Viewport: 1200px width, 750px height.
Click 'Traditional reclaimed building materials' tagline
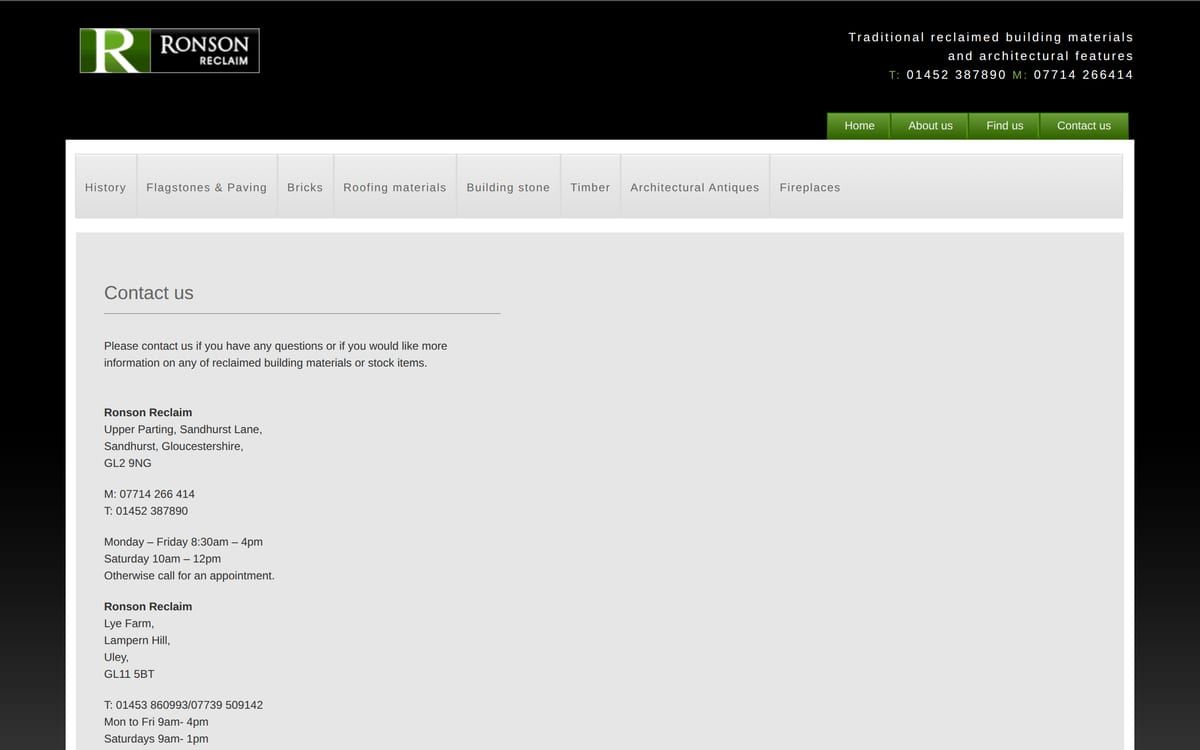pyautogui.click(x=991, y=37)
